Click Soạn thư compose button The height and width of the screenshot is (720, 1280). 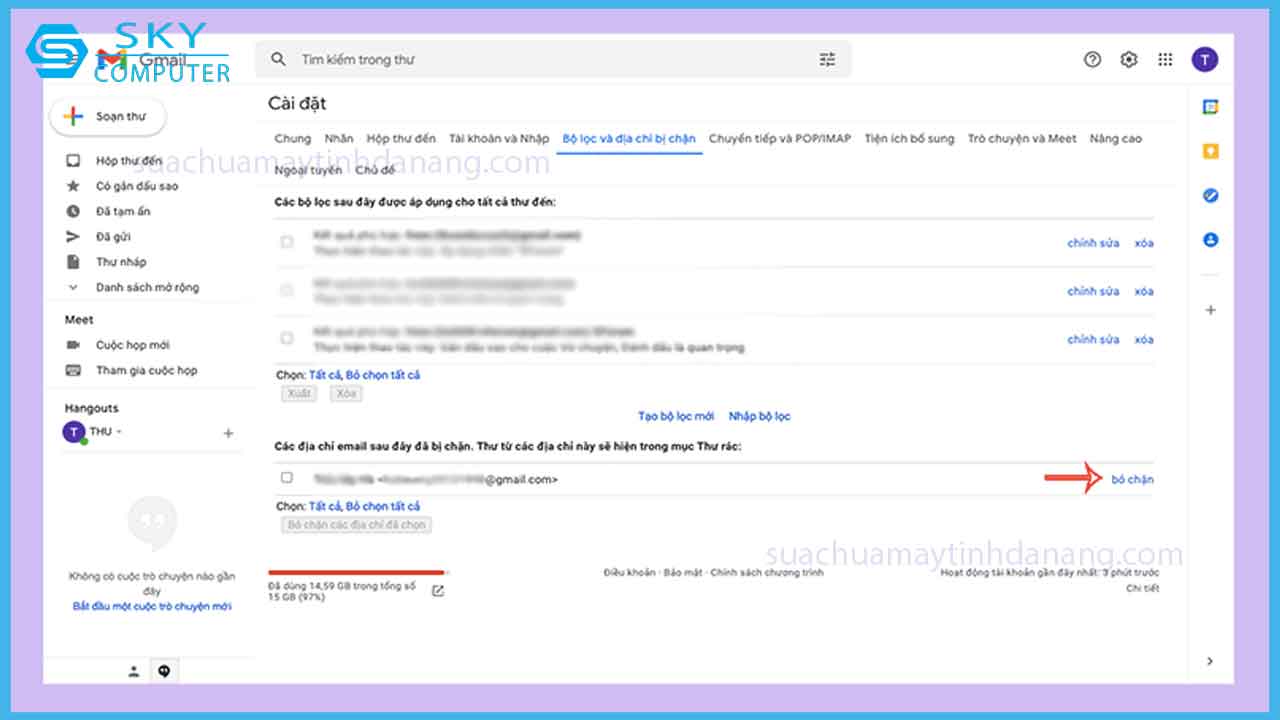point(108,117)
